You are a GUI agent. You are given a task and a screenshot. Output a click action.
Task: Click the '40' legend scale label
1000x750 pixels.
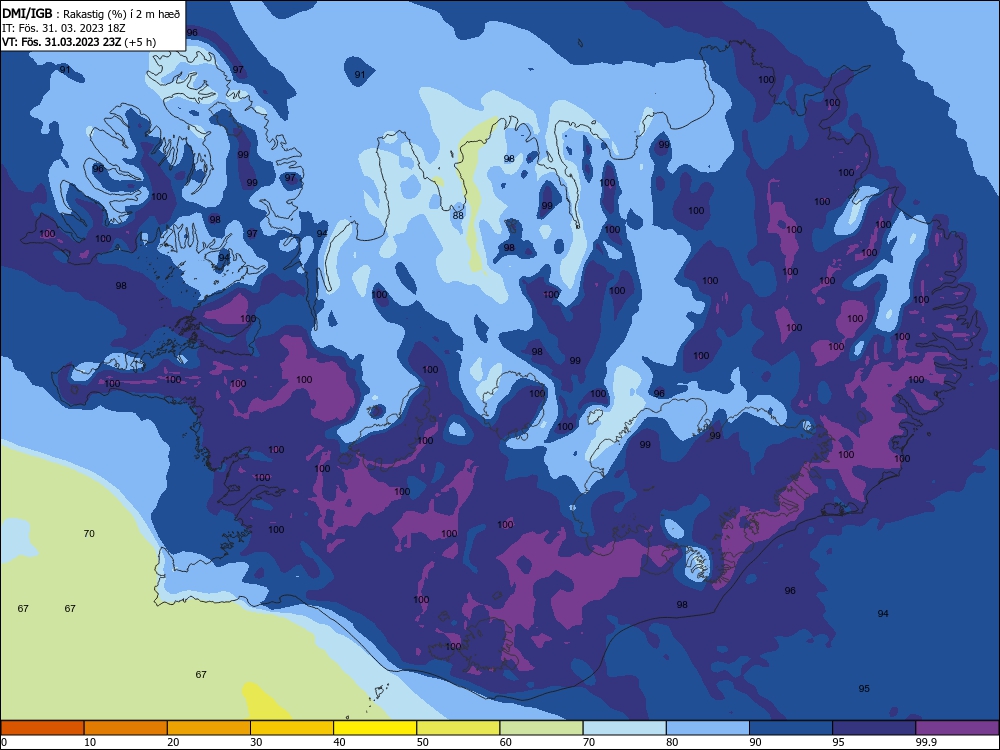pyautogui.click(x=339, y=742)
